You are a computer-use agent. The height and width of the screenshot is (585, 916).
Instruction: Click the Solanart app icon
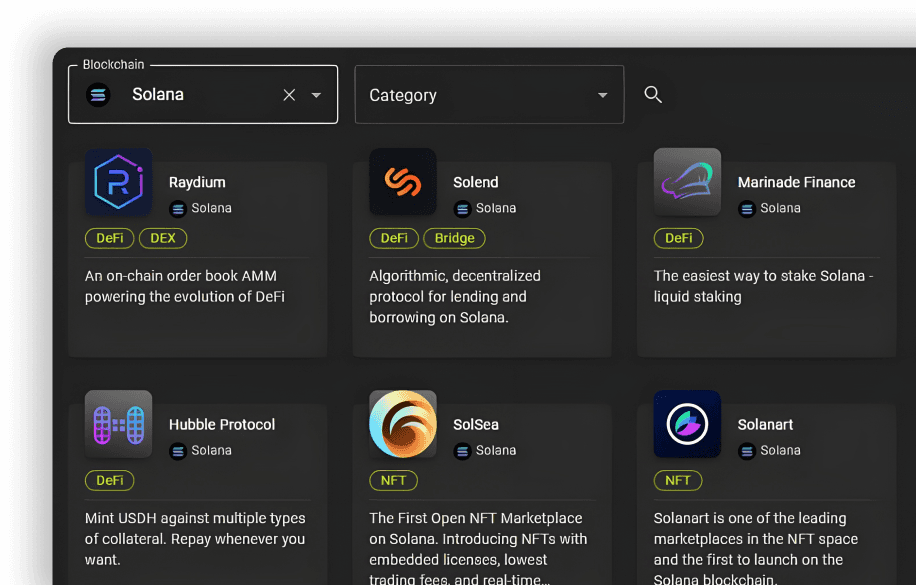687,423
